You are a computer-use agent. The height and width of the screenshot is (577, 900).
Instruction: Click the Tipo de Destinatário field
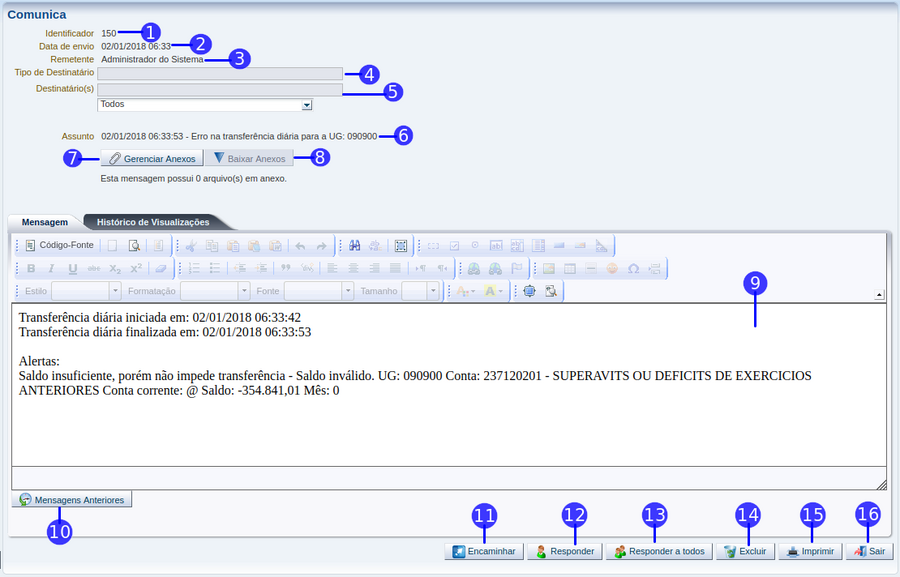220,73
